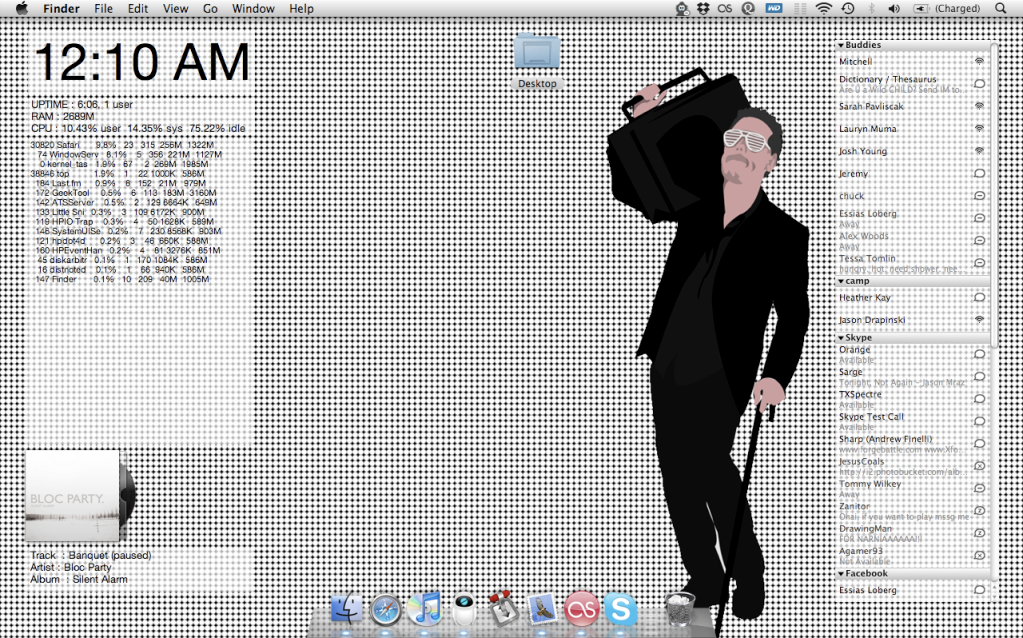Open the View menu
The image size is (1023, 638).
click(176, 8)
